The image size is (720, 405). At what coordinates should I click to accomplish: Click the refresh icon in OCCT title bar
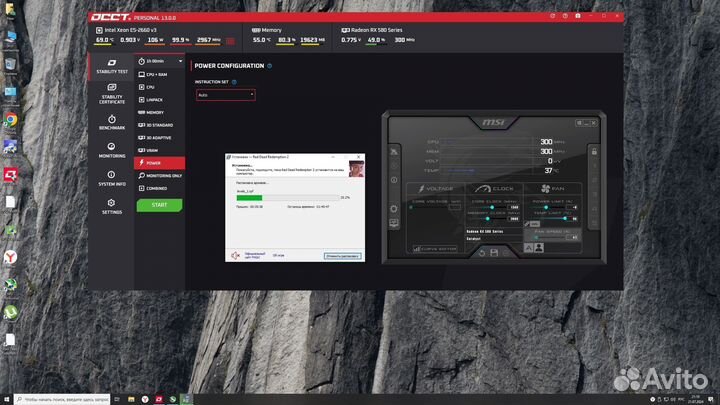point(552,16)
